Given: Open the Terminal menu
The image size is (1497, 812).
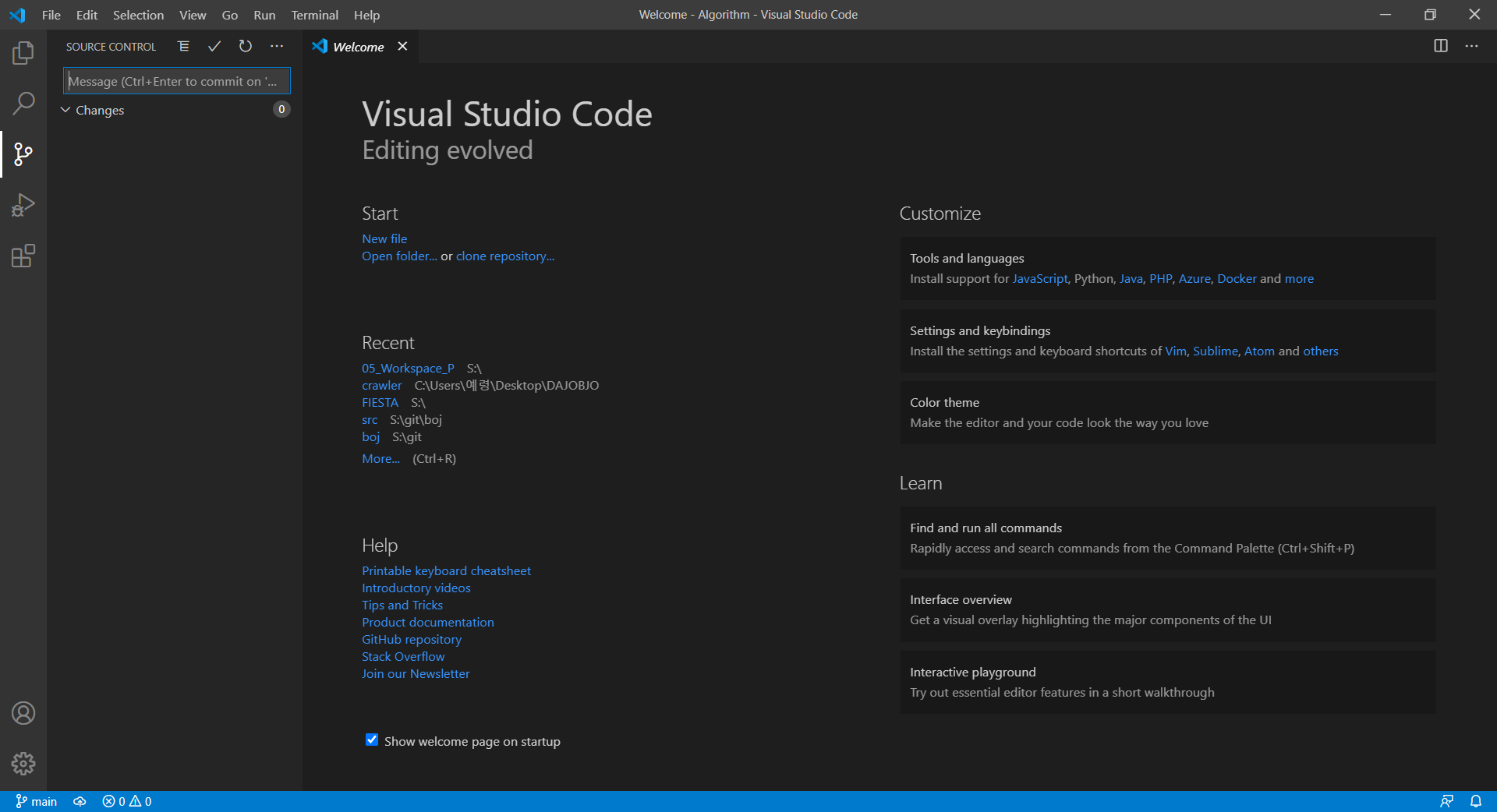Looking at the screenshot, I should (x=315, y=15).
